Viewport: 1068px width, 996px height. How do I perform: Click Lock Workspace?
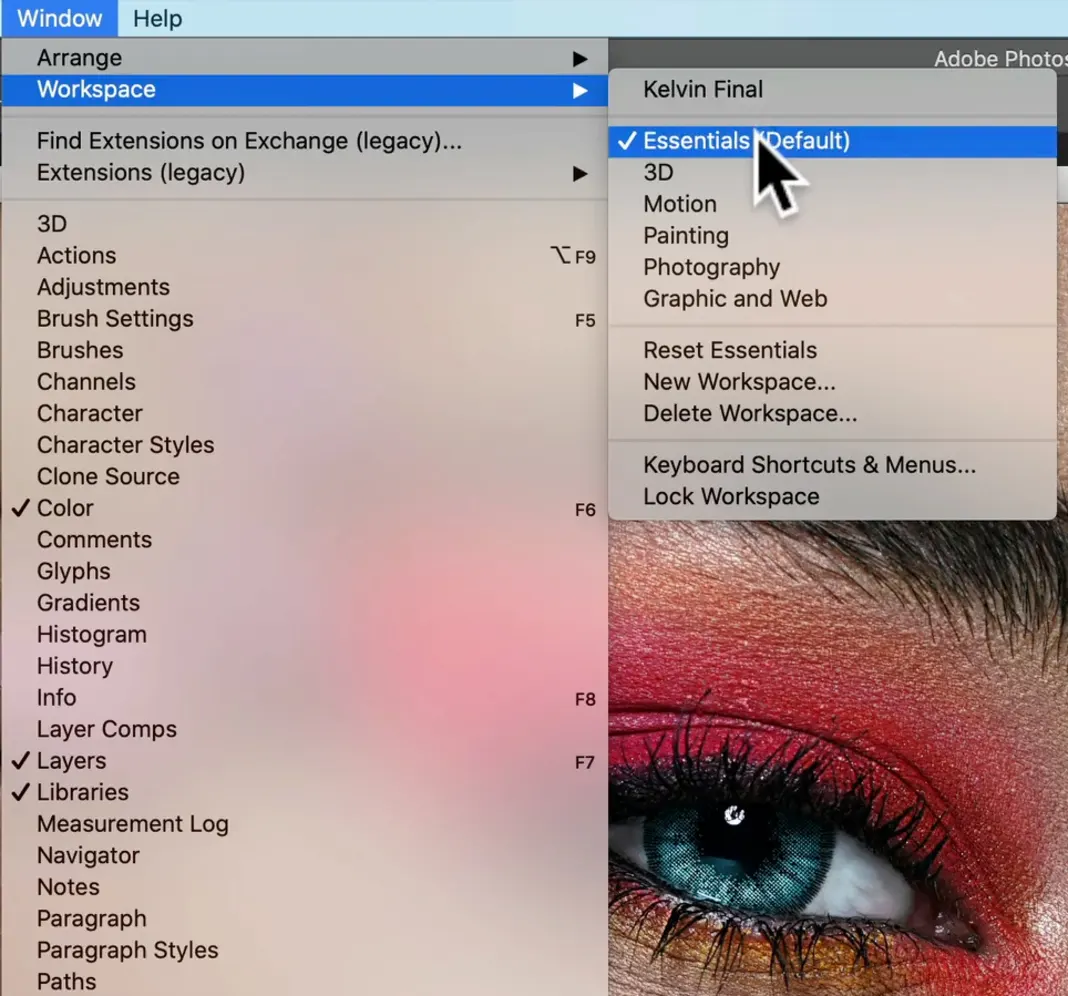point(832,497)
